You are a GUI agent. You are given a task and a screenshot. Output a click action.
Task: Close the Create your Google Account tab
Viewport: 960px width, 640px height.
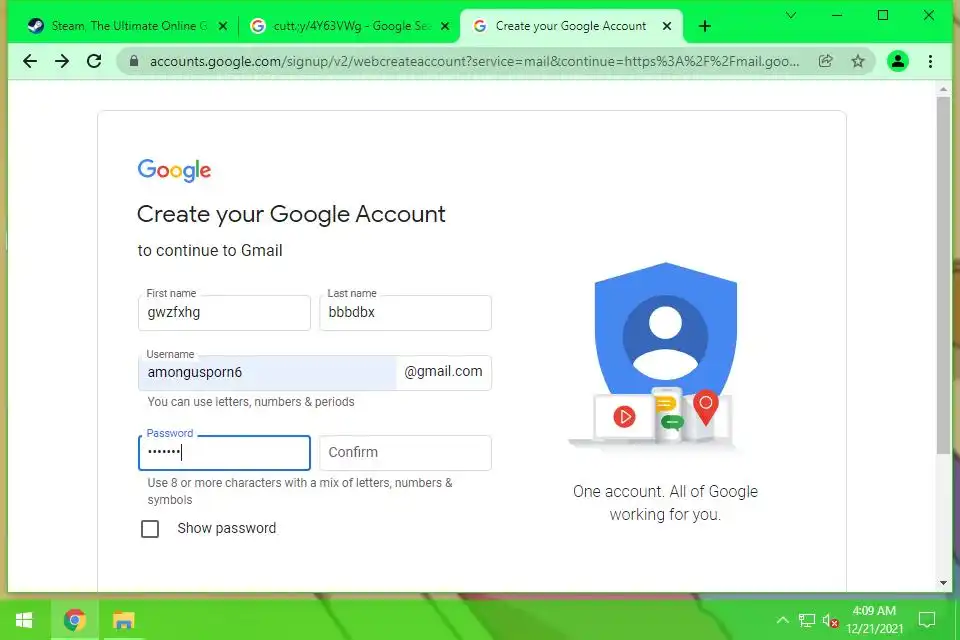pos(667,26)
